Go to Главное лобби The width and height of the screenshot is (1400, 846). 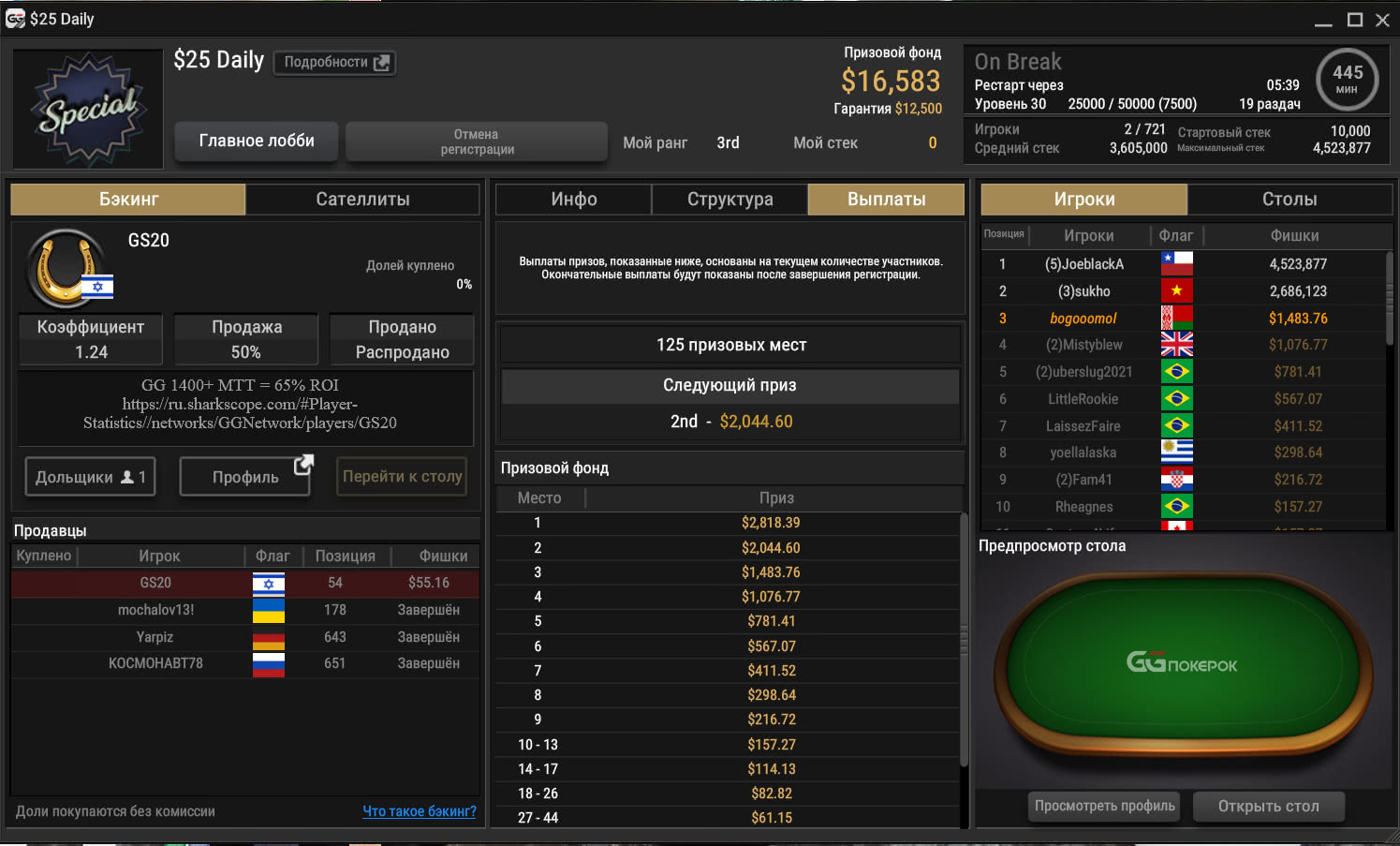(x=257, y=141)
